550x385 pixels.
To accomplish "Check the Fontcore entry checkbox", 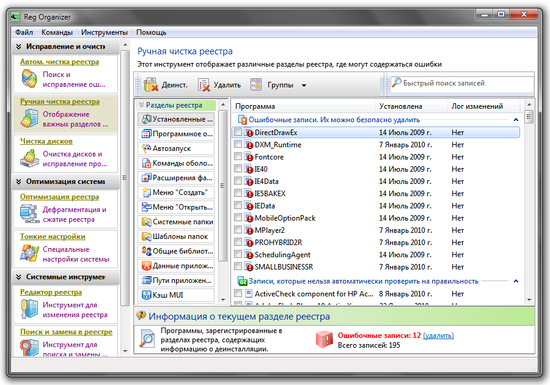I will [238, 156].
